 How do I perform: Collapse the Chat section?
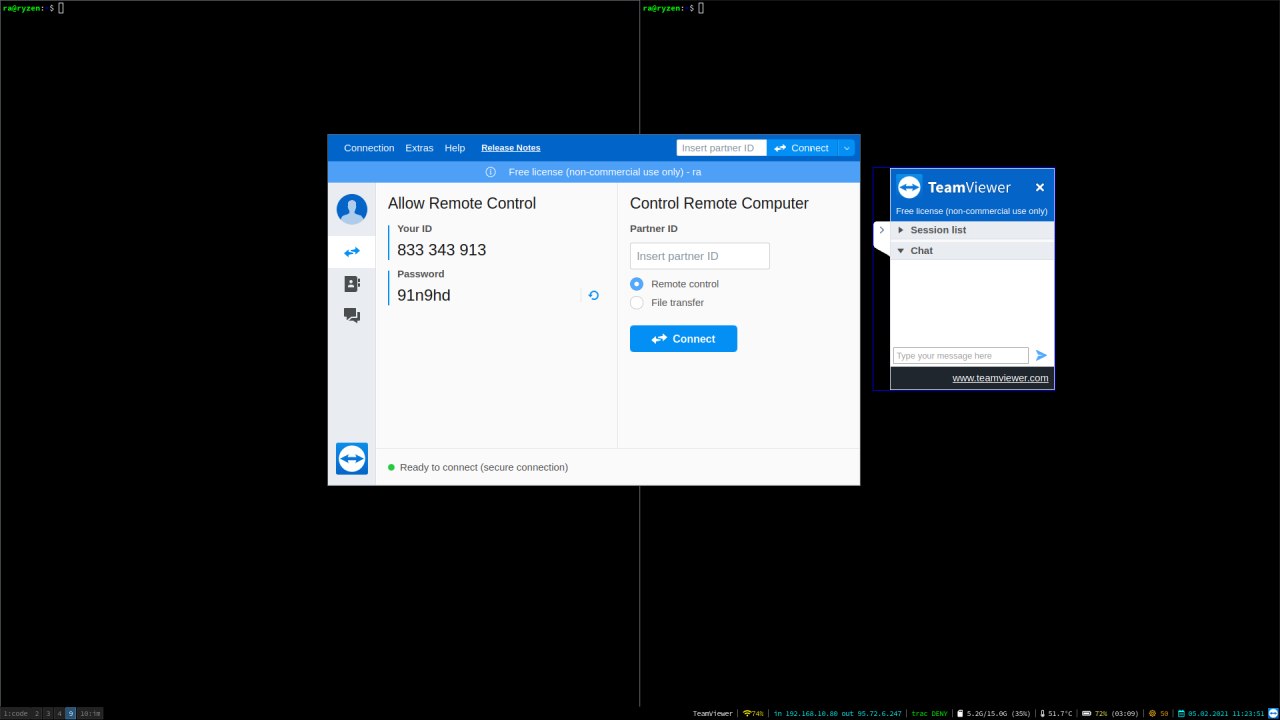(972, 251)
